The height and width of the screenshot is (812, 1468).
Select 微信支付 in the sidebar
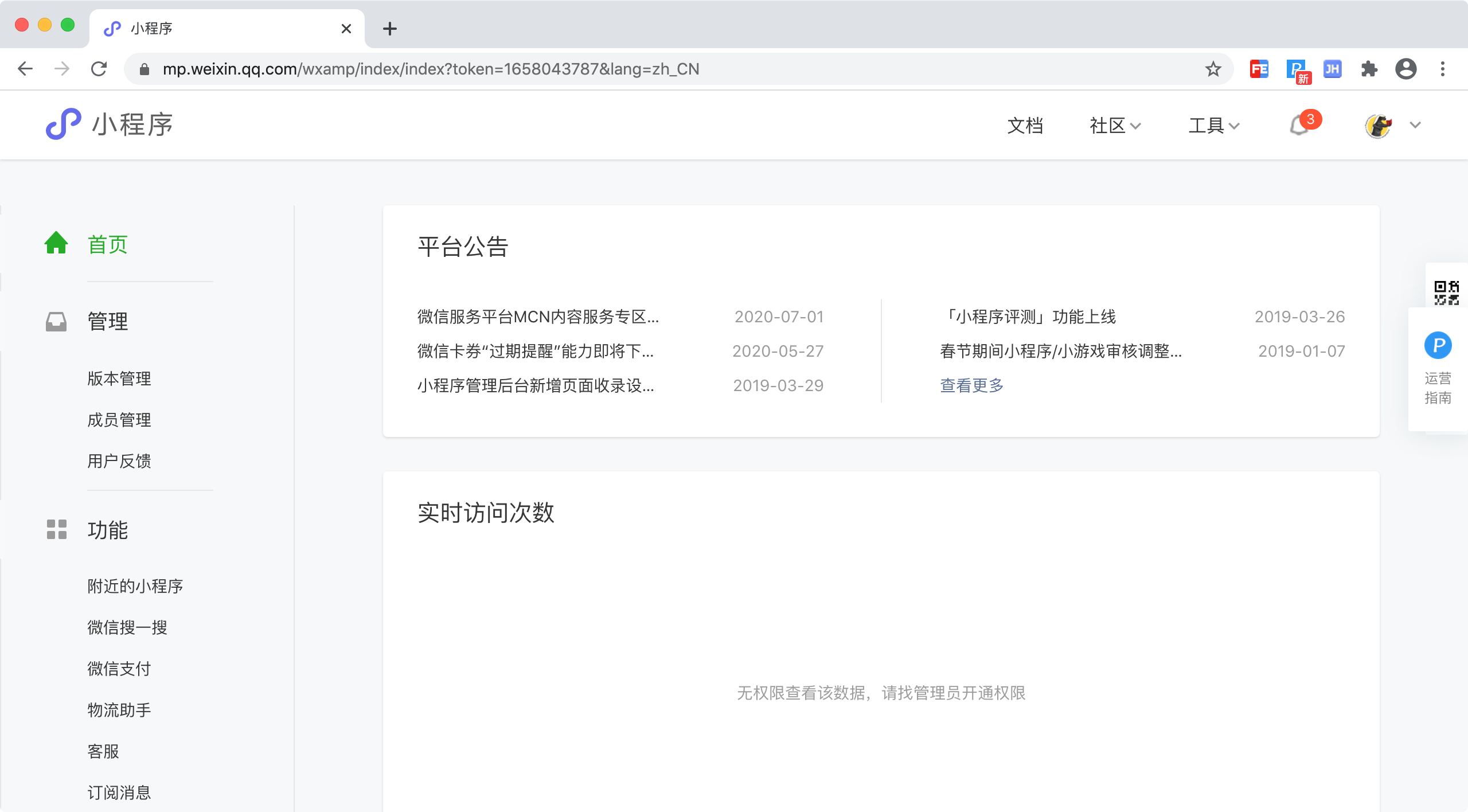[119, 669]
